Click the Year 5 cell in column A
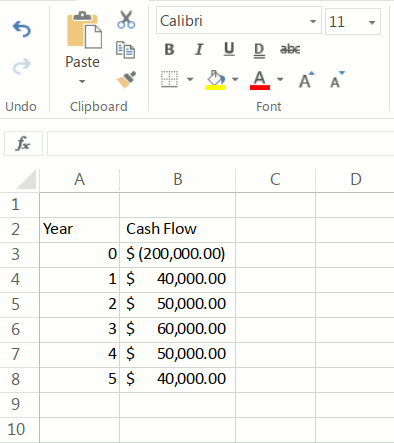Screen dimensions: 394x443 (79, 380)
